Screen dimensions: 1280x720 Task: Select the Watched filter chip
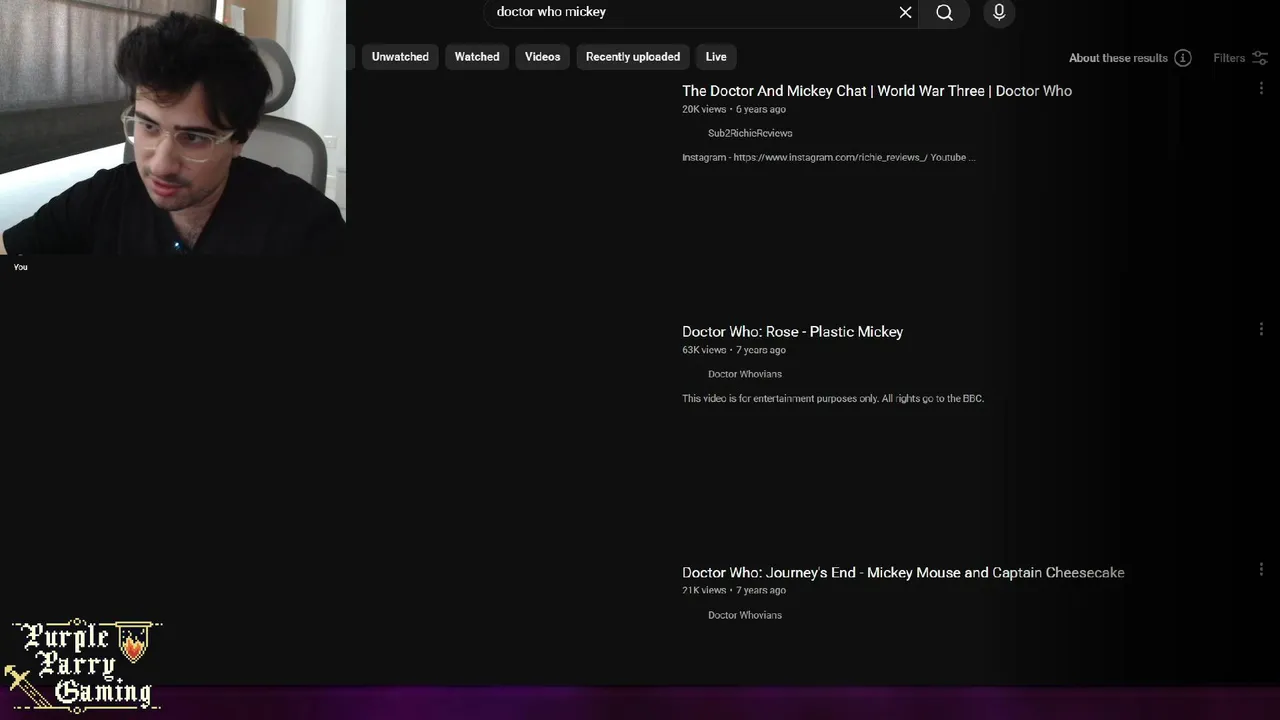pyautogui.click(x=477, y=57)
